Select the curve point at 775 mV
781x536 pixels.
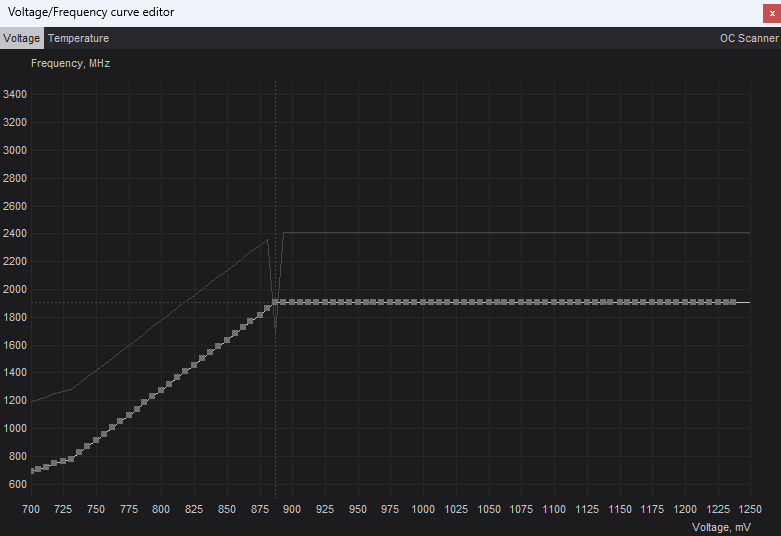click(x=129, y=414)
